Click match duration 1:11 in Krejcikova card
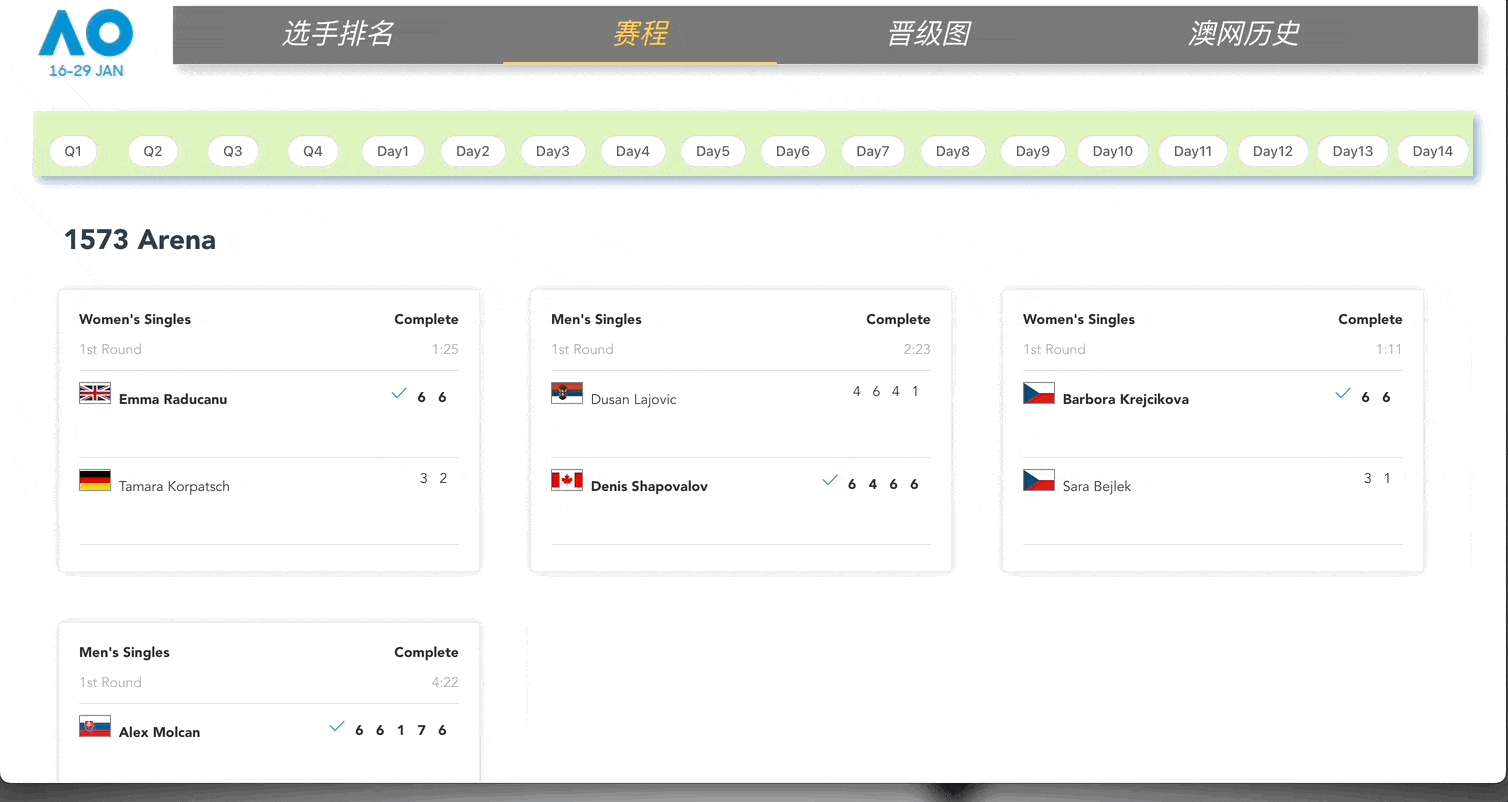 tap(1389, 349)
